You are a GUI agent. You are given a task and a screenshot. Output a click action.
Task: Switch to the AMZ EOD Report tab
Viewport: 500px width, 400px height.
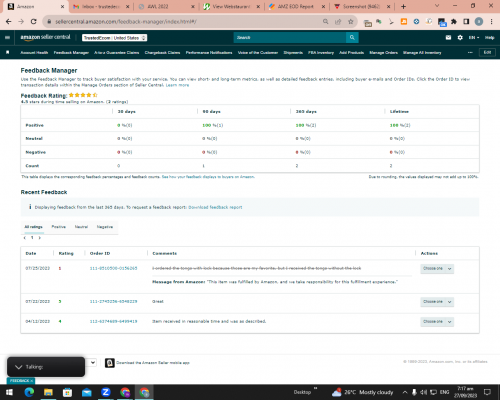296,6
